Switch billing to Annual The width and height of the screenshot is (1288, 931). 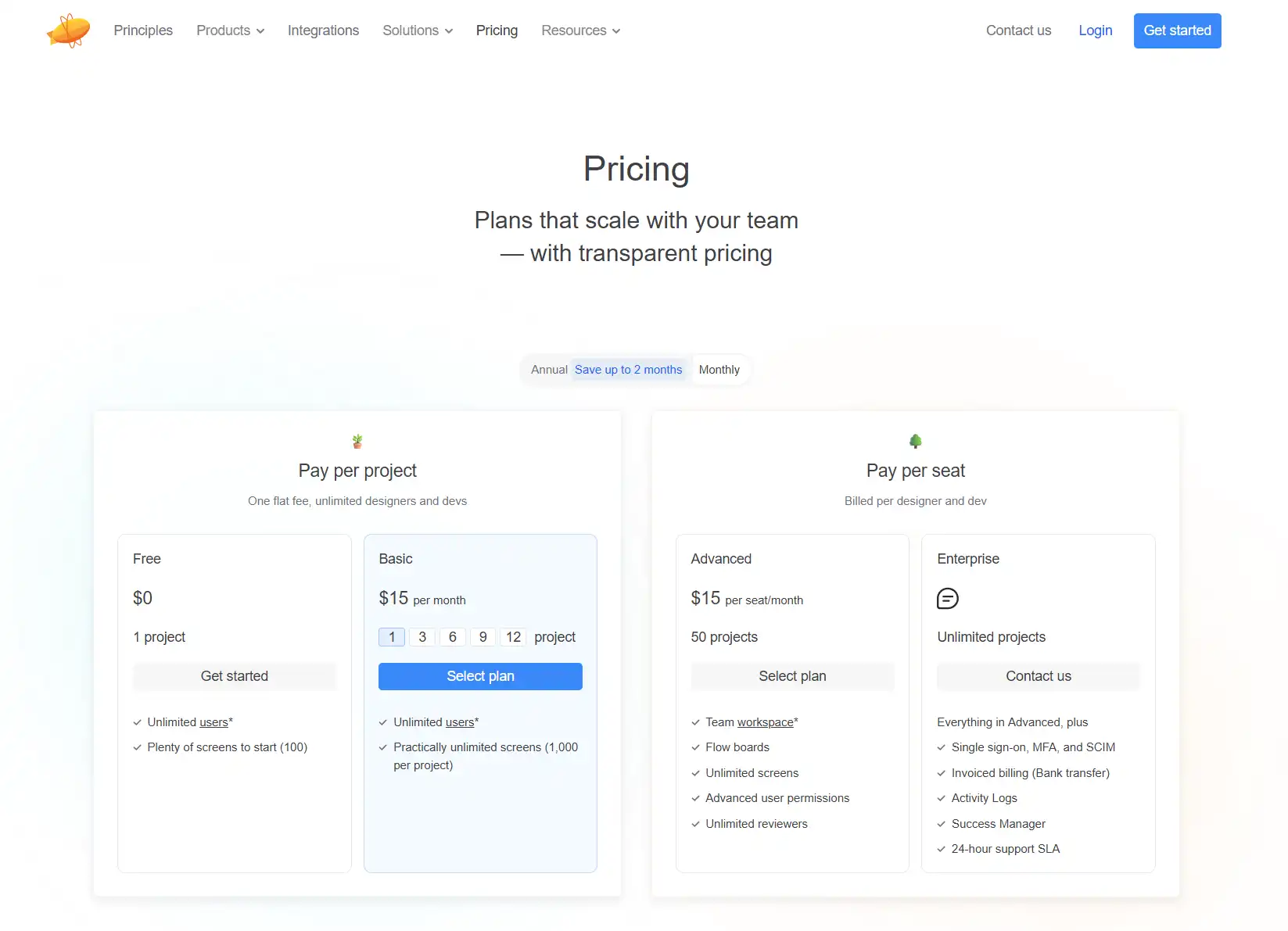pos(549,369)
